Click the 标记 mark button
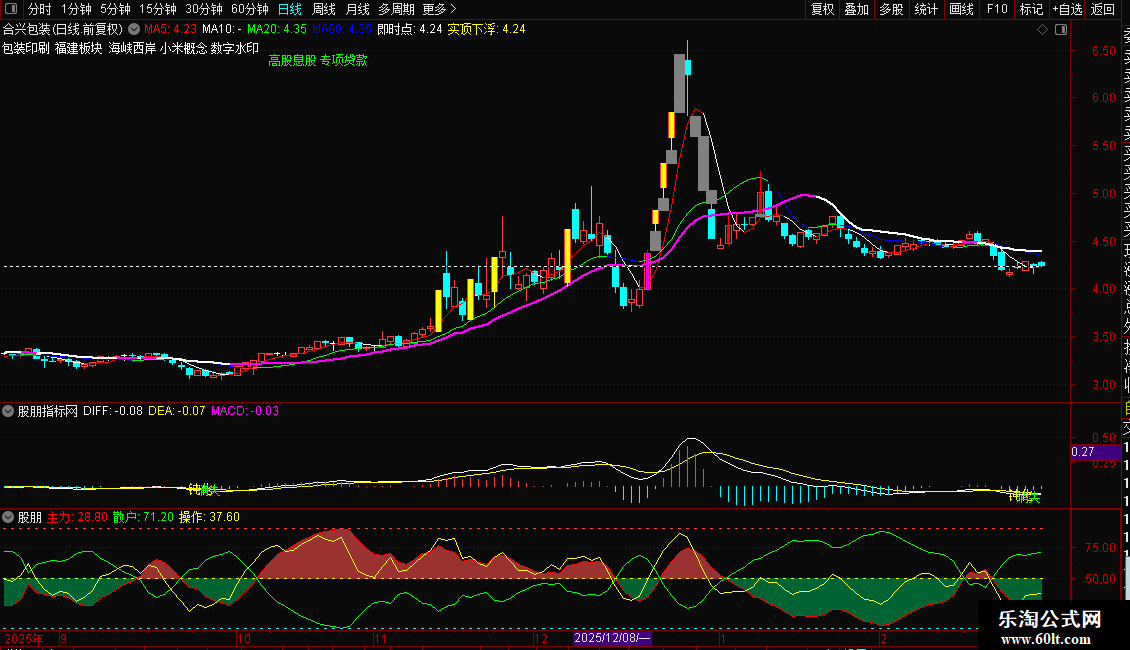The height and width of the screenshot is (650, 1130). [1031, 9]
